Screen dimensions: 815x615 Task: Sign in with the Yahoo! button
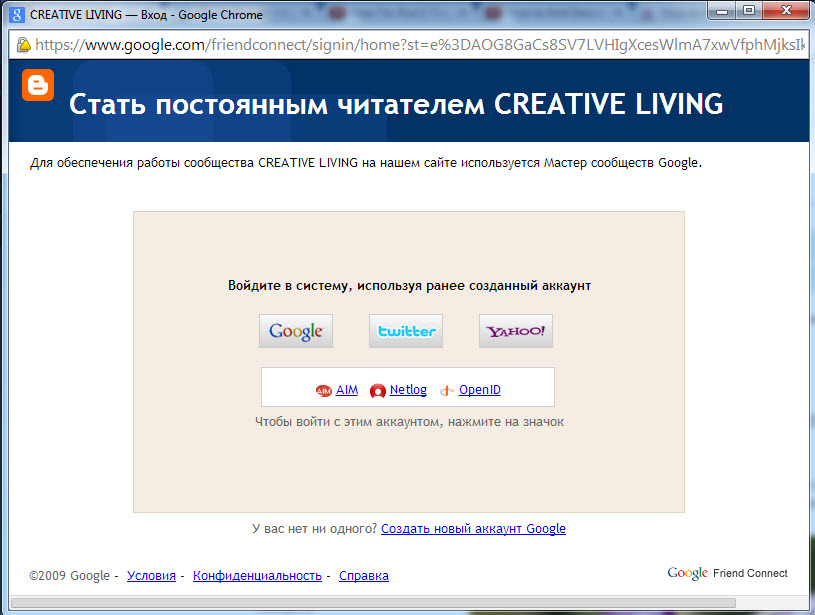pos(516,331)
